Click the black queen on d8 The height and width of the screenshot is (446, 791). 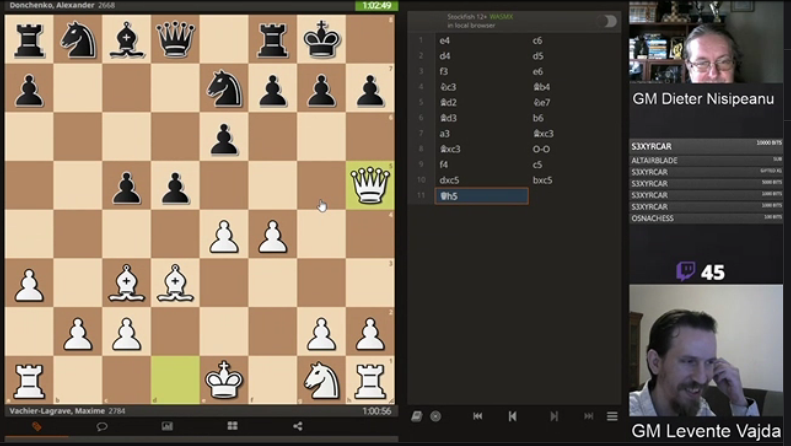coord(175,39)
